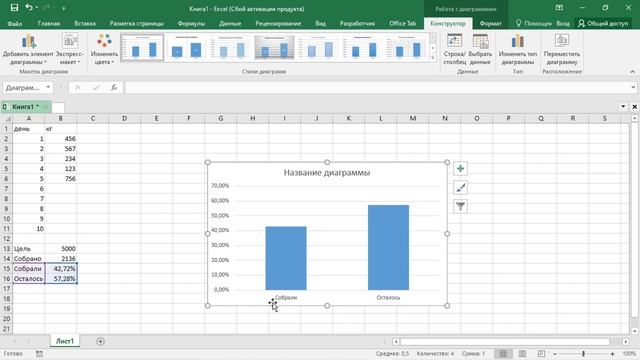The image size is (640, 360).
Task: Open the Файл tab
Action: pos(15,23)
